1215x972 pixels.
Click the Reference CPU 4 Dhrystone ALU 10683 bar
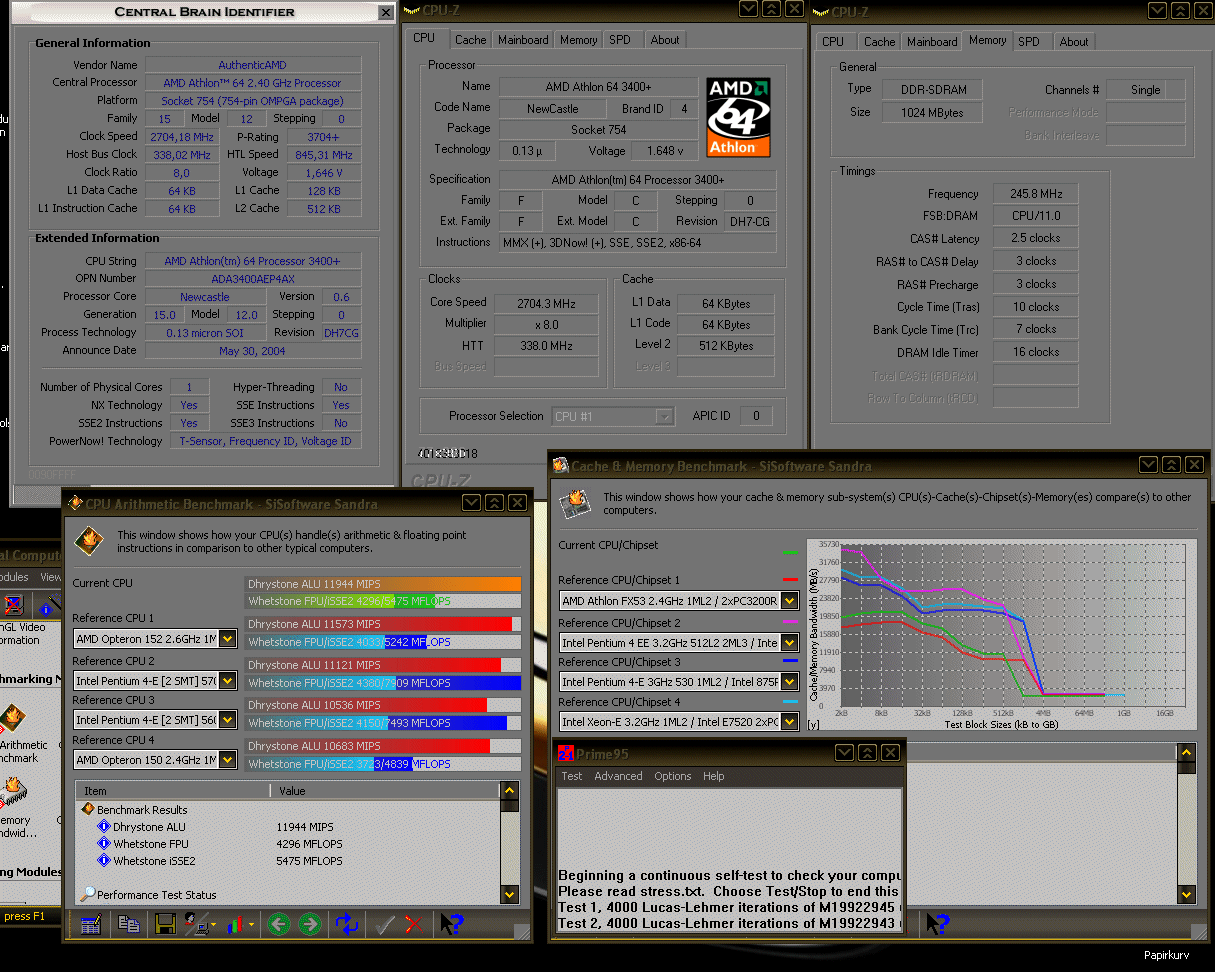point(383,746)
